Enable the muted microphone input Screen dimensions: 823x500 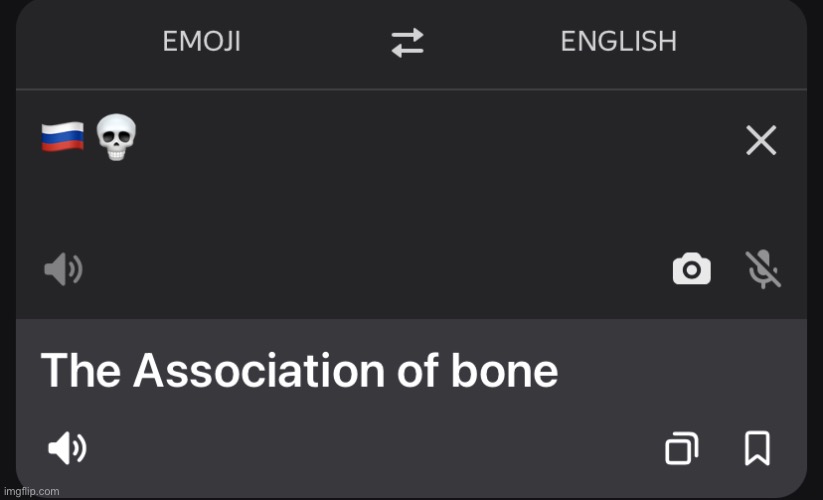[763, 269]
